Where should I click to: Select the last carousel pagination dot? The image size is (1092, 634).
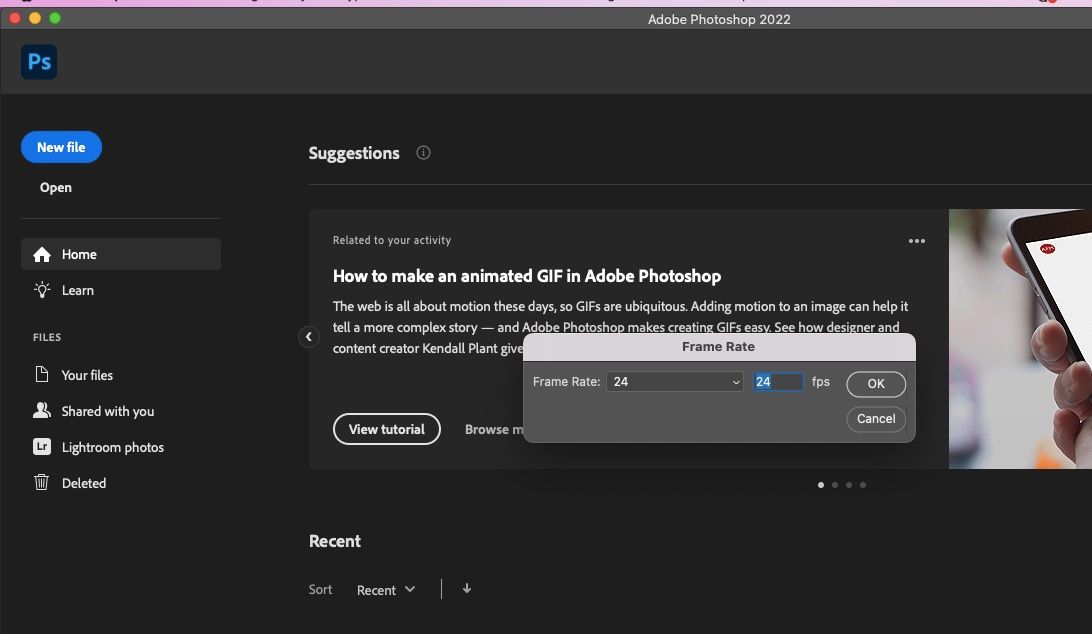click(863, 485)
